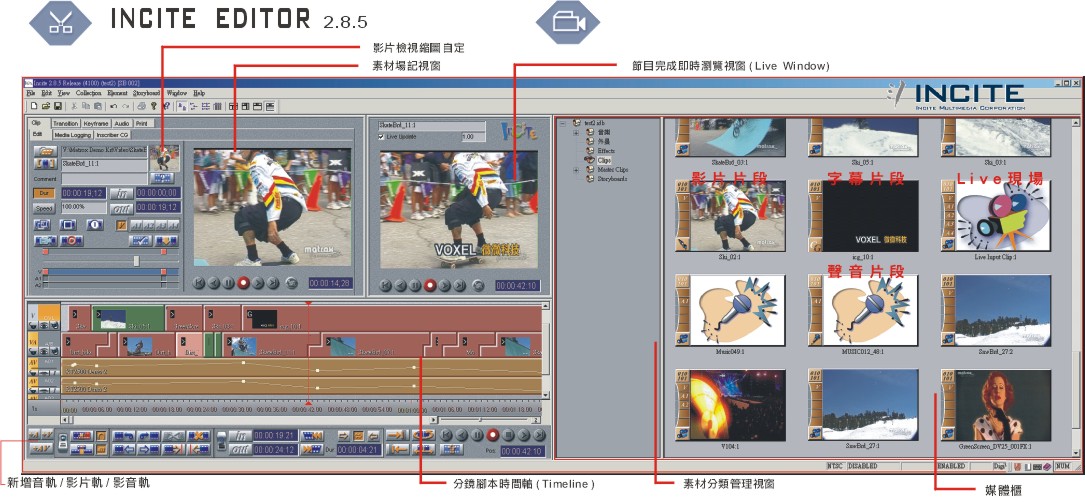
Task: Click the timeline horizontal scrollbar
Action: click(250, 420)
